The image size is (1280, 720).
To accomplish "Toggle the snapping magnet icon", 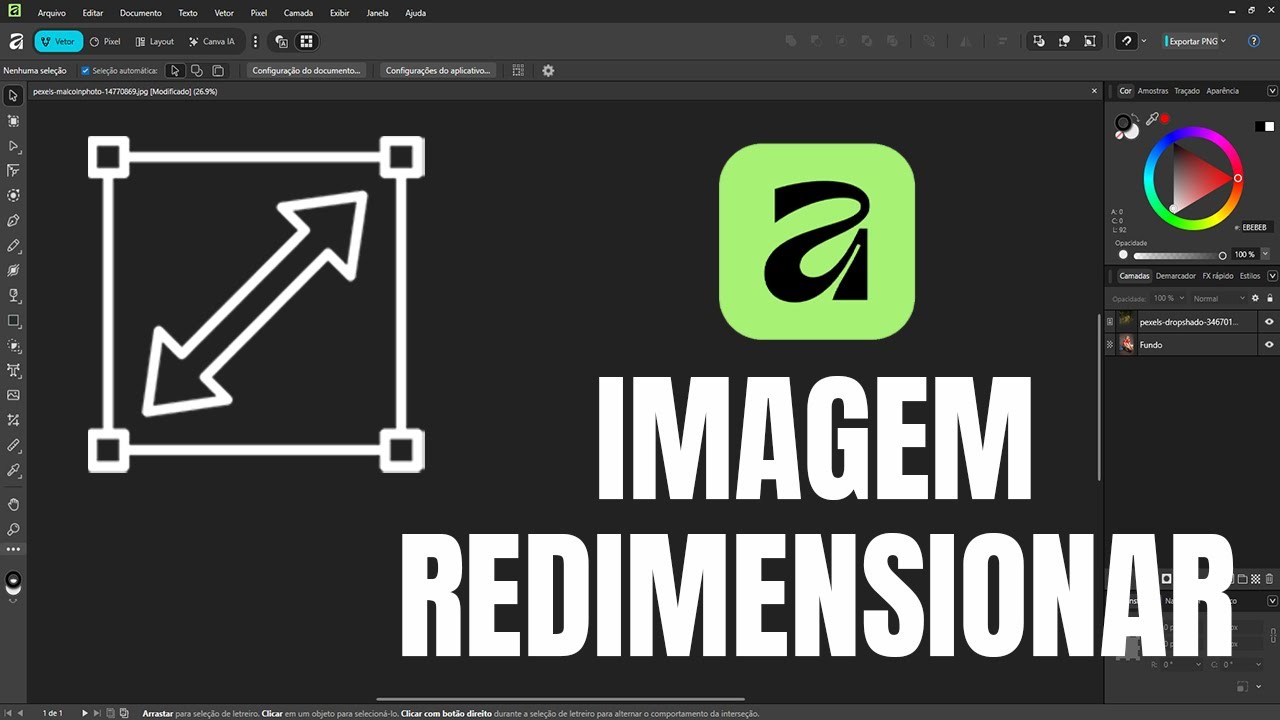I will [1127, 41].
